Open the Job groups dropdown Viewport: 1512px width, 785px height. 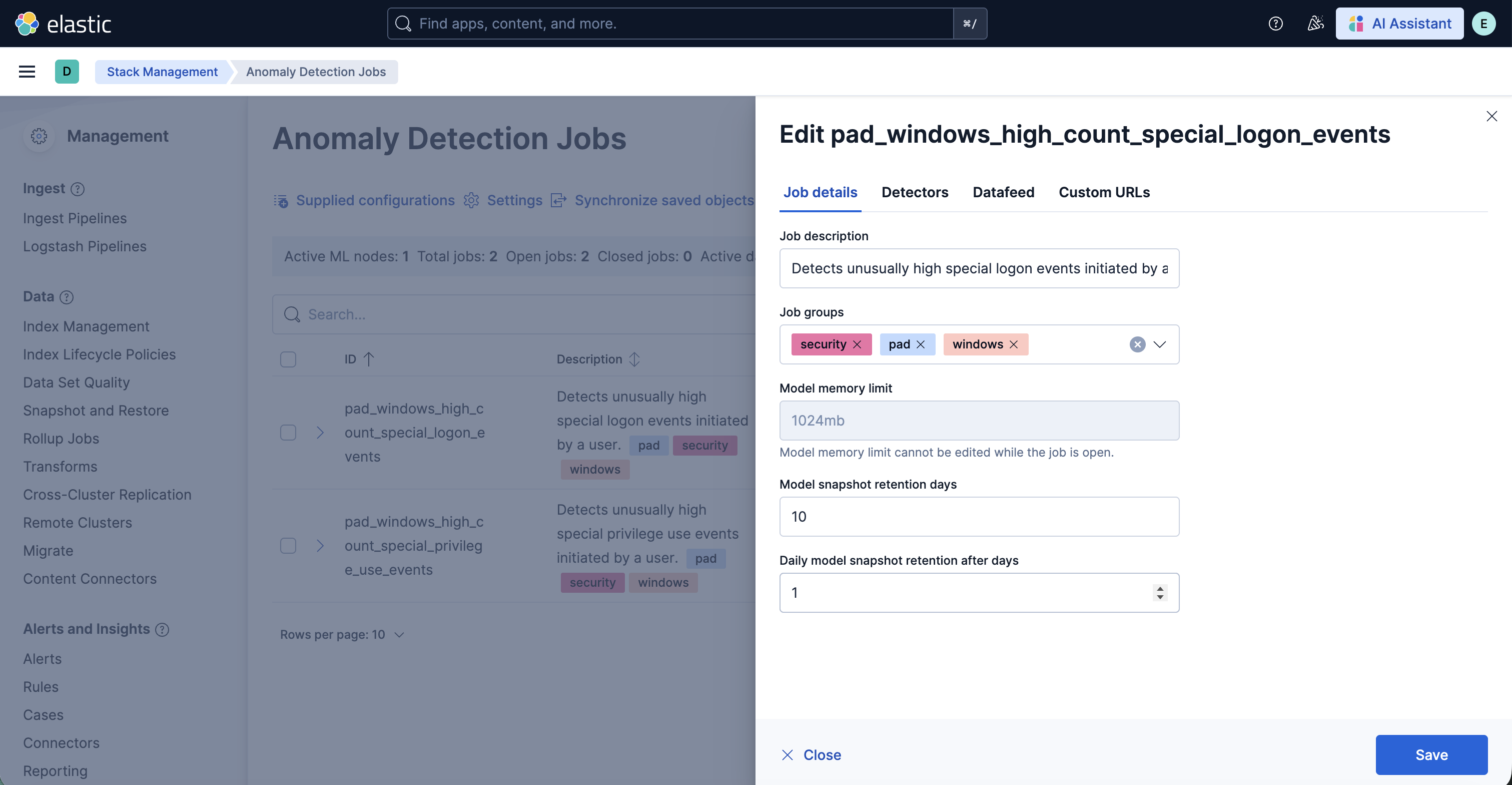tap(1160, 344)
